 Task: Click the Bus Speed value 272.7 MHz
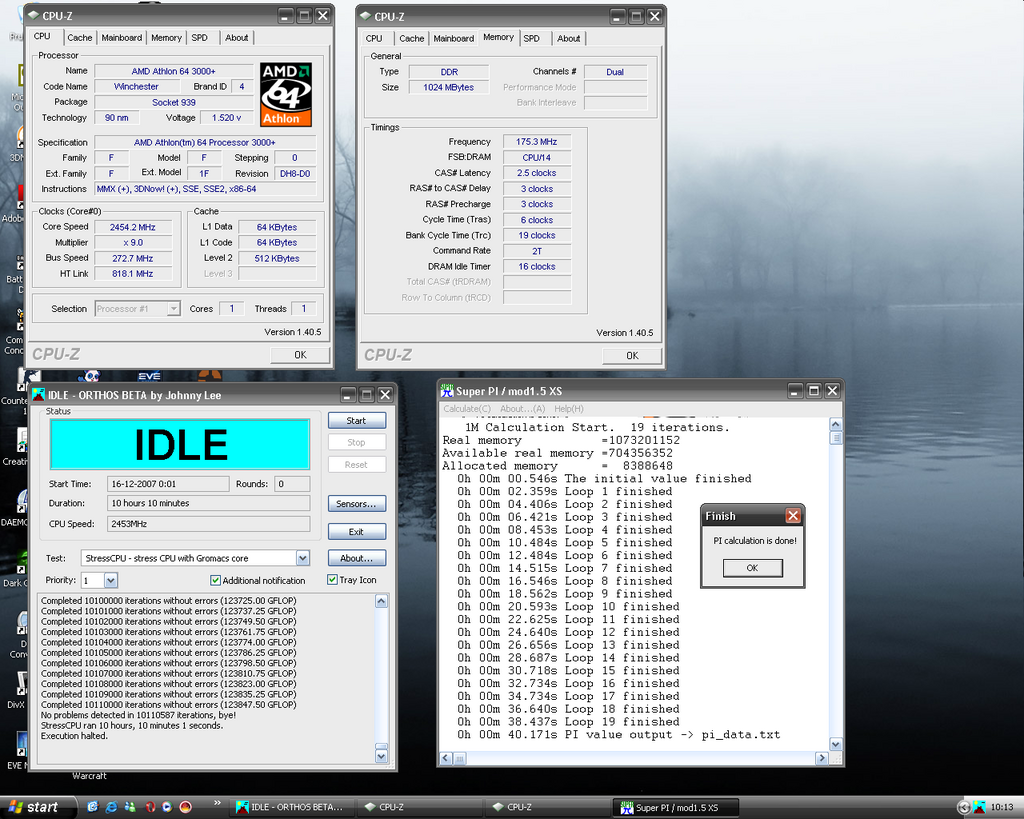[x=133, y=259]
